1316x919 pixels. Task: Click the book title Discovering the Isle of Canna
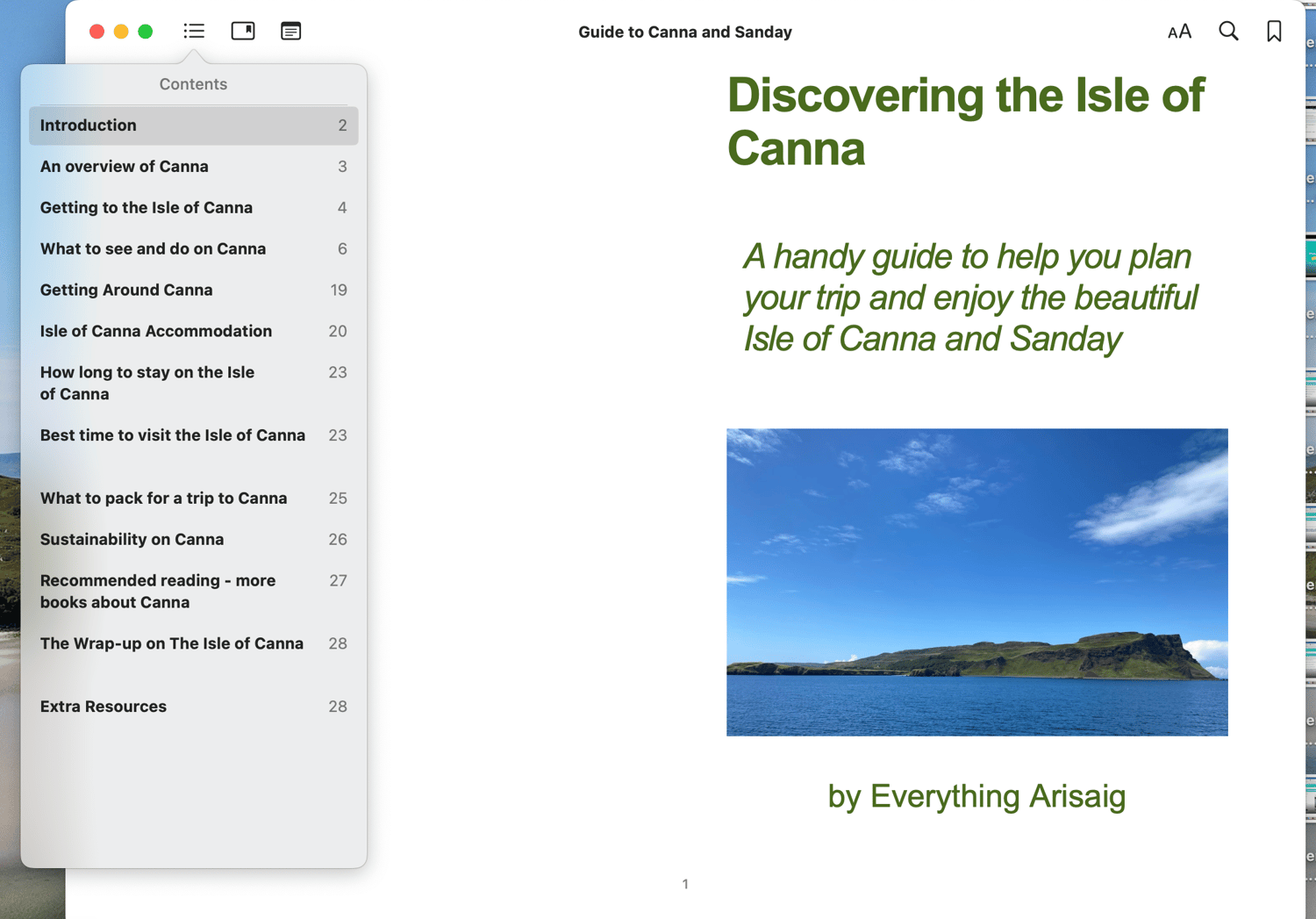point(966,121)
